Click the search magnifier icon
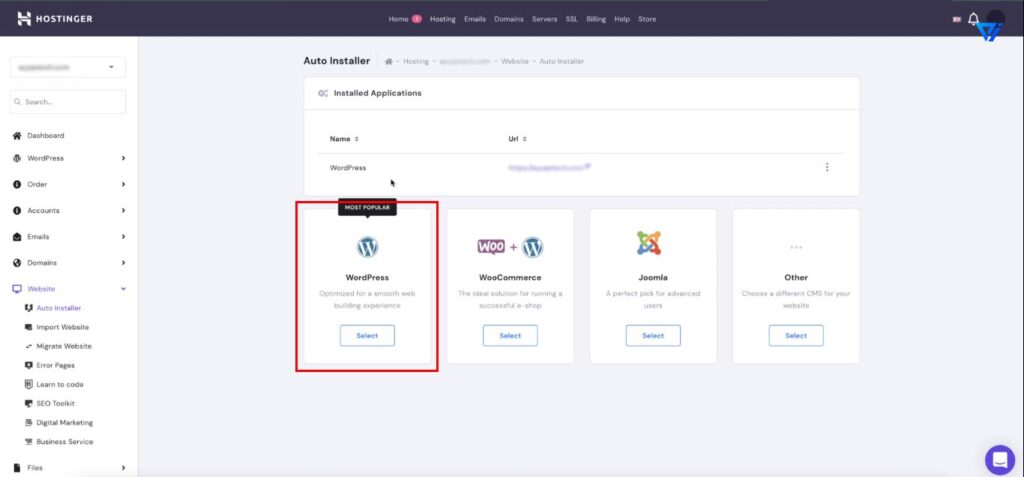 [18, 102]
